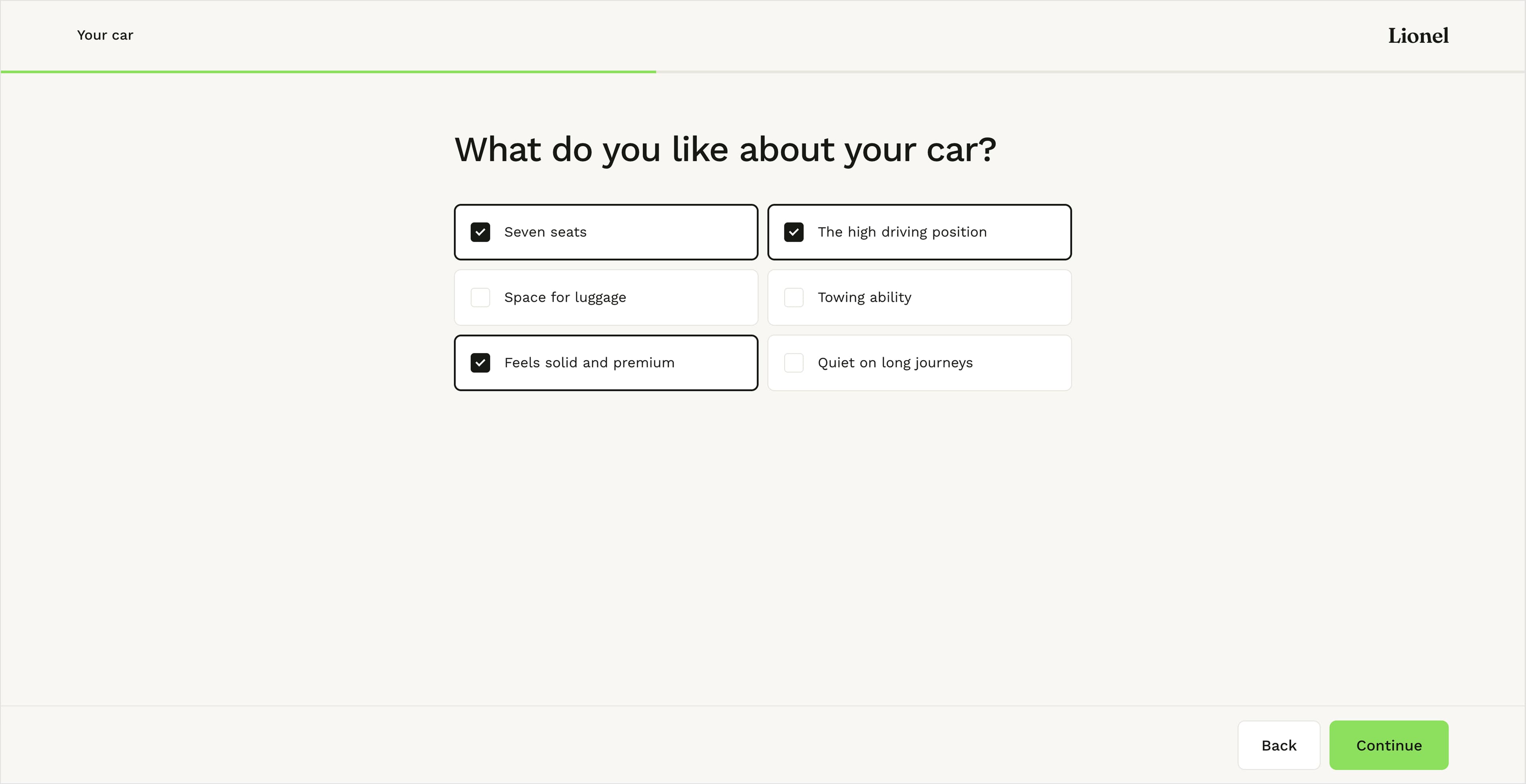The width and height of the screenshot is (1526, 784).
Task: Uncheck the Seven seats checkbox
Action: [480, 232]
